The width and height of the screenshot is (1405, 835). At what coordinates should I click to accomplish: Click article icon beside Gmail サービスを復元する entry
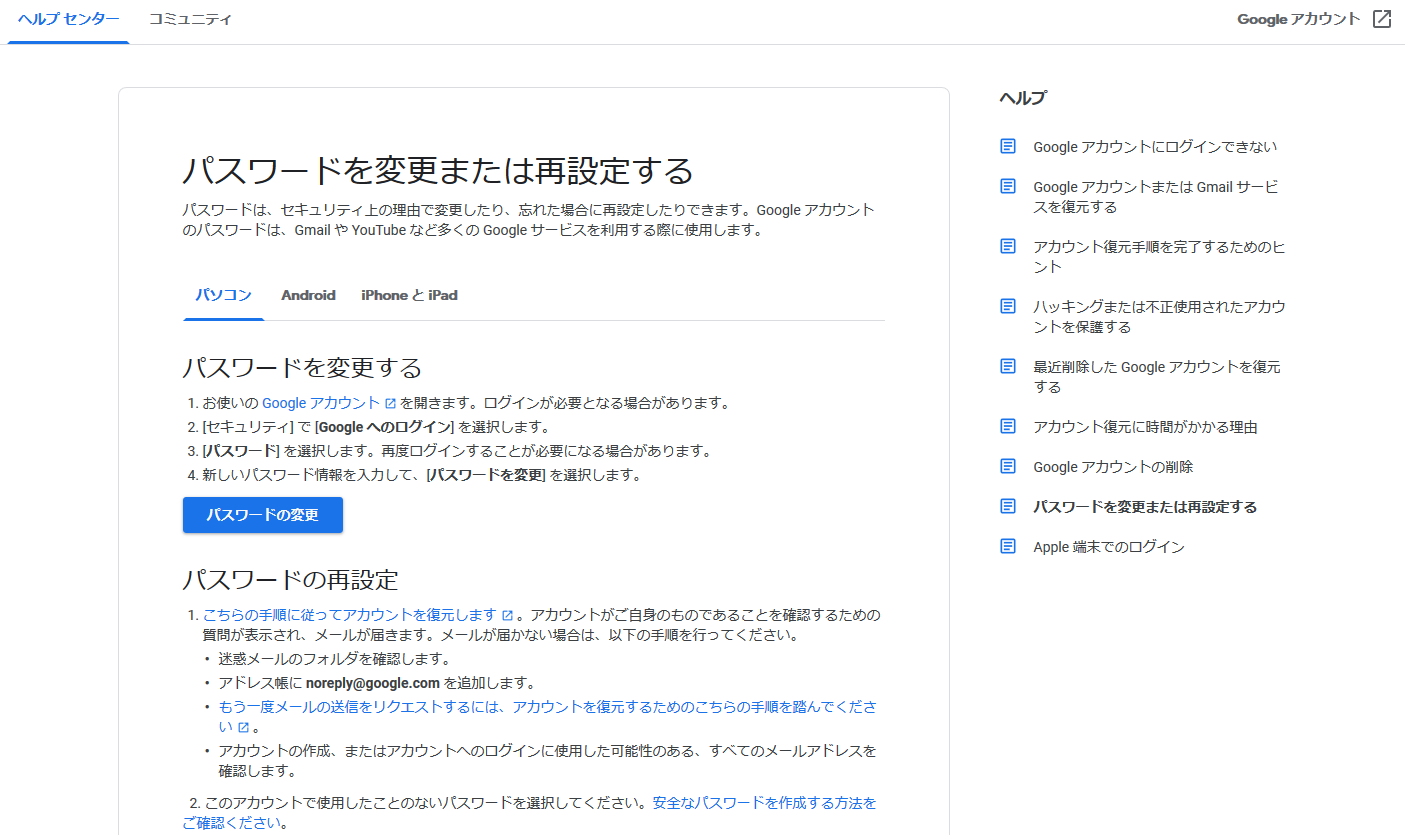1008,186
